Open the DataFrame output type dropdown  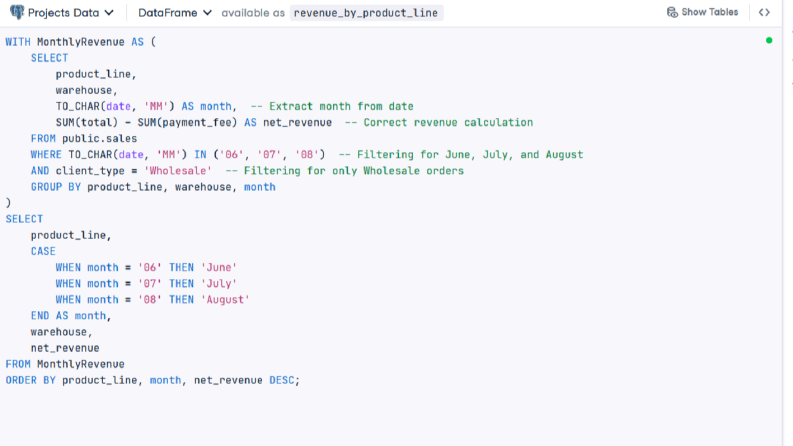click(x=175, y=13)
